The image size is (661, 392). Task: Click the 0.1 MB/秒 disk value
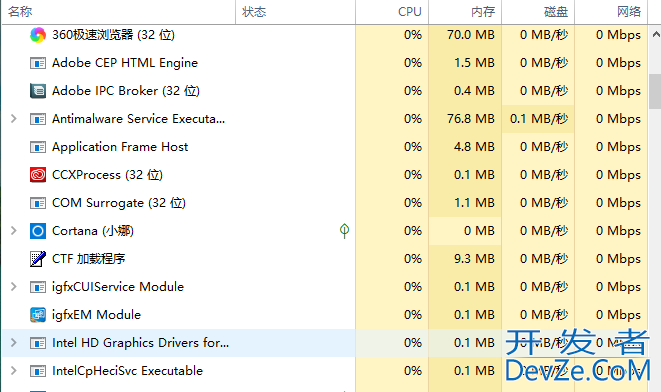[x=539, y=119]
